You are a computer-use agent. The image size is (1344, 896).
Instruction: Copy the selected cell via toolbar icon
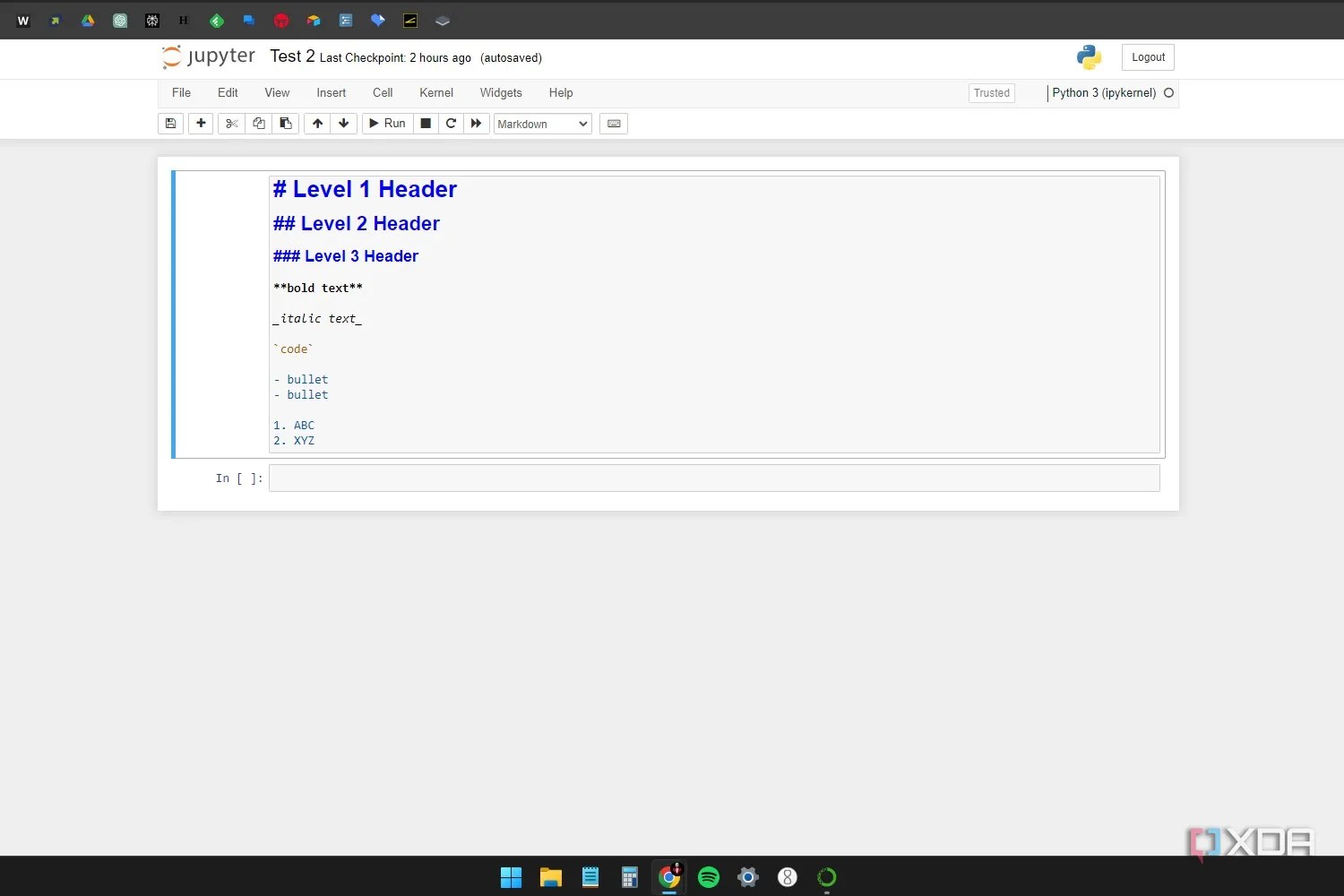(x=258, y=124)
